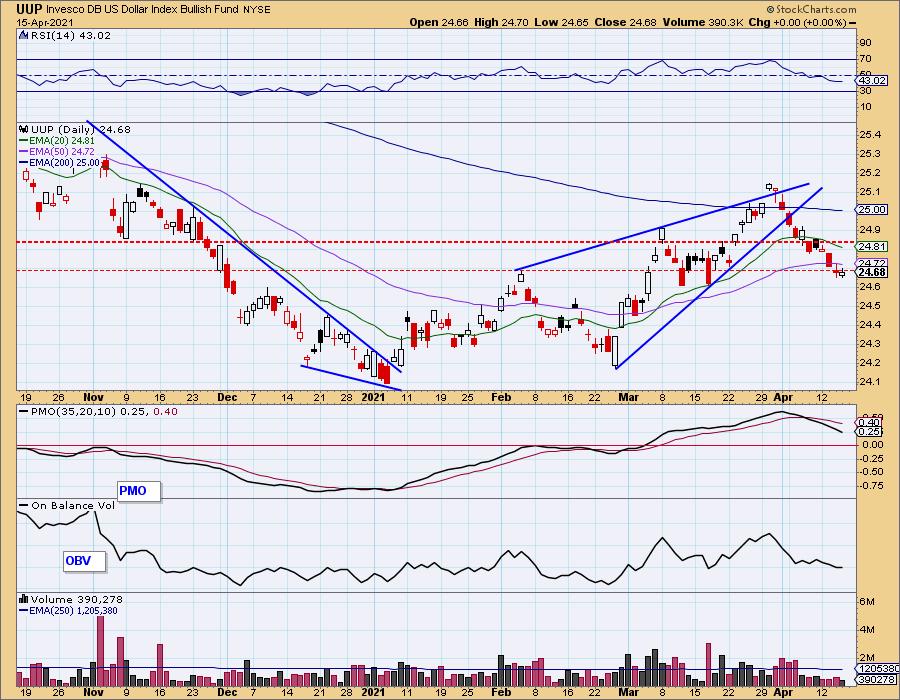The image size is (900, 700).
Task: Click the 25.00 price tag on the right axis
Action: point(872,210)
